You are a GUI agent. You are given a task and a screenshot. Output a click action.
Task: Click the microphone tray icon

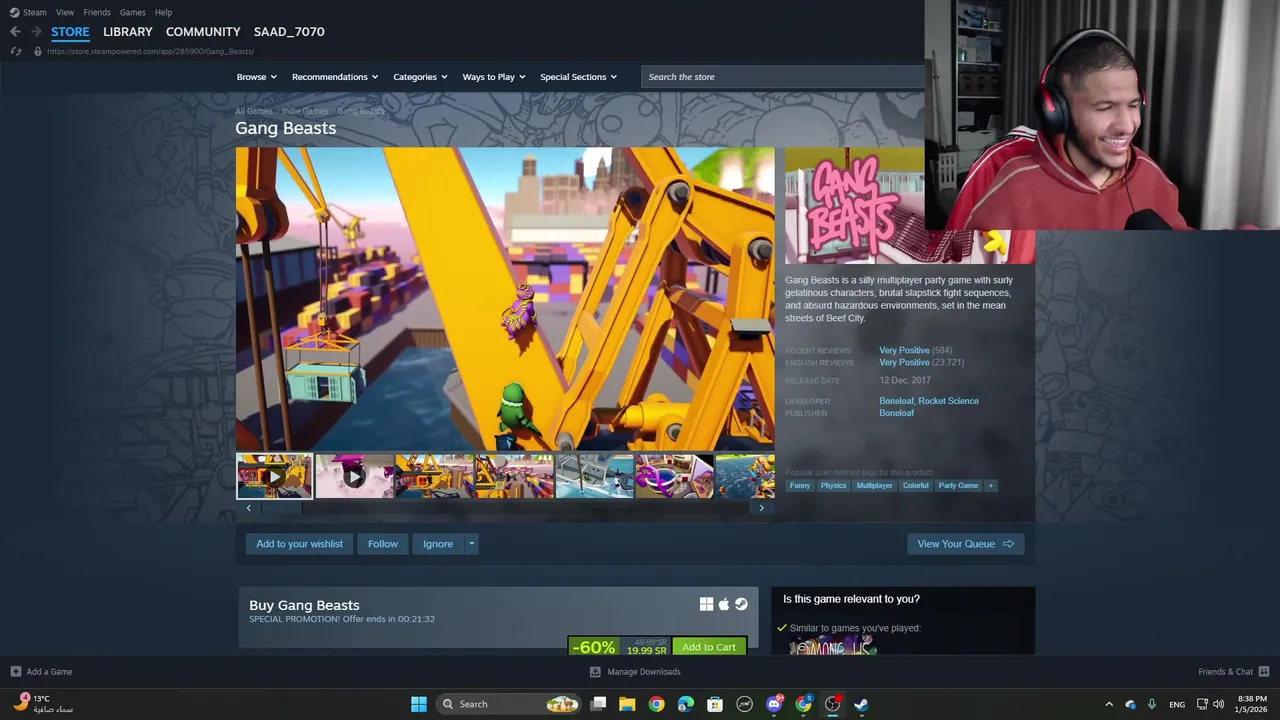(1152, 704)
